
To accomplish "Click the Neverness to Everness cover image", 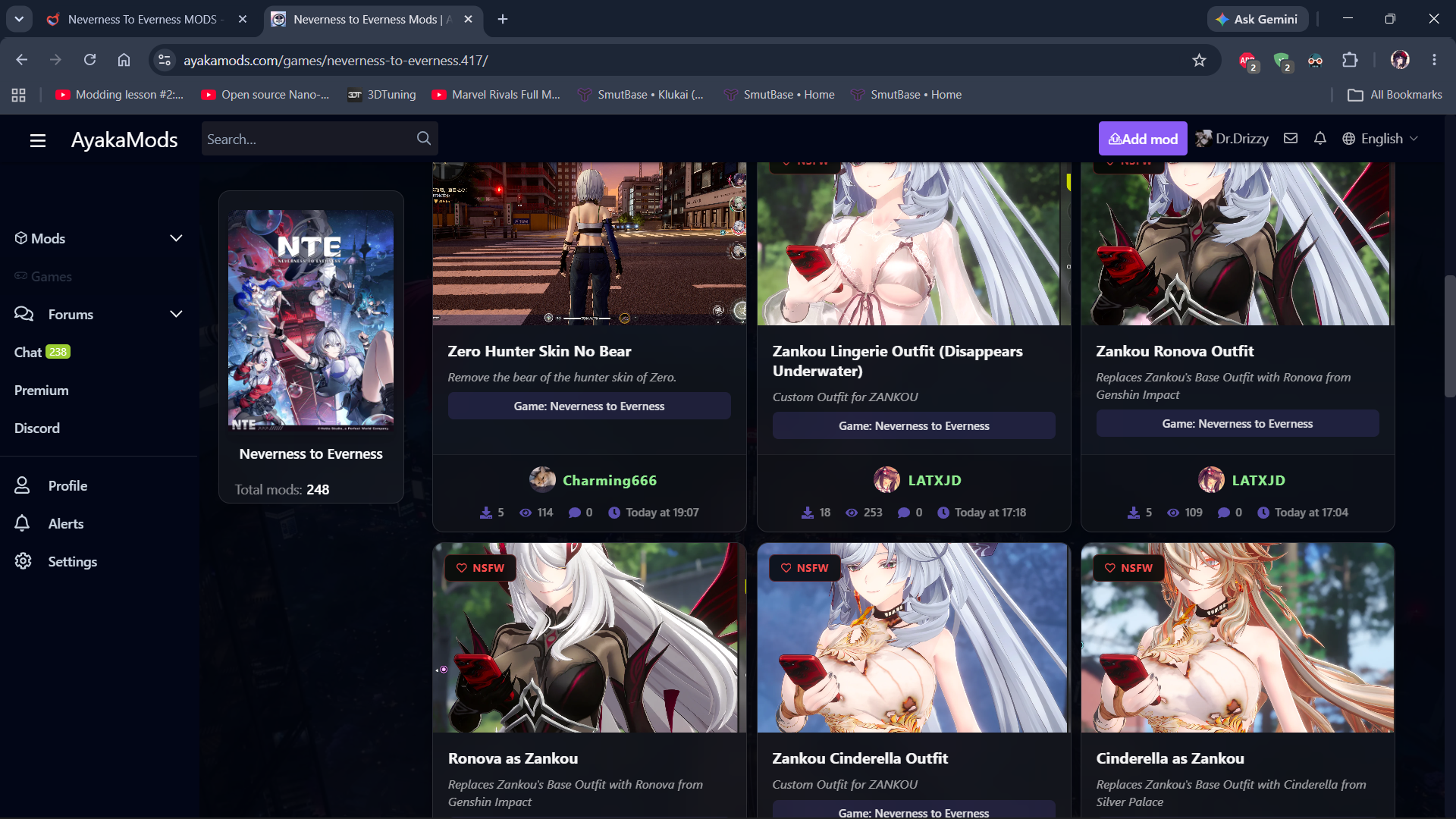I will pos(311,320).
